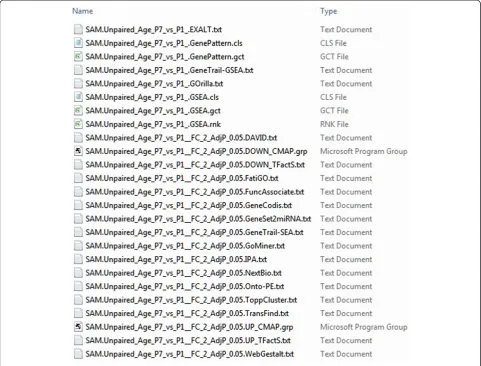The image size is (481, 366).
Task: Select file name ending in GoMiner.txt
Action: pos(185,246)
